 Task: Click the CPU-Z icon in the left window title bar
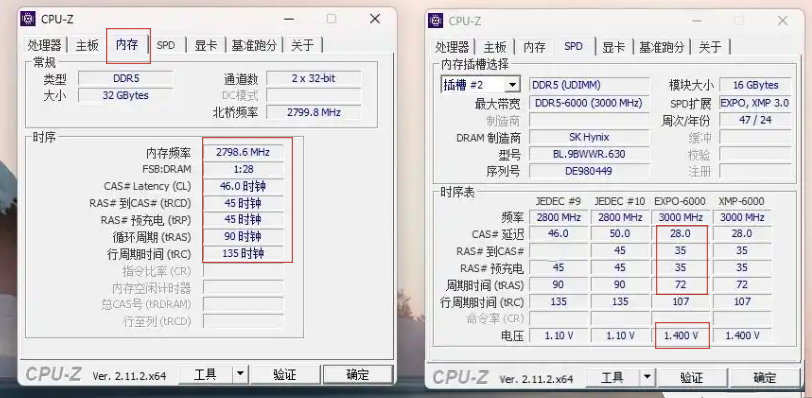point(28,19)
